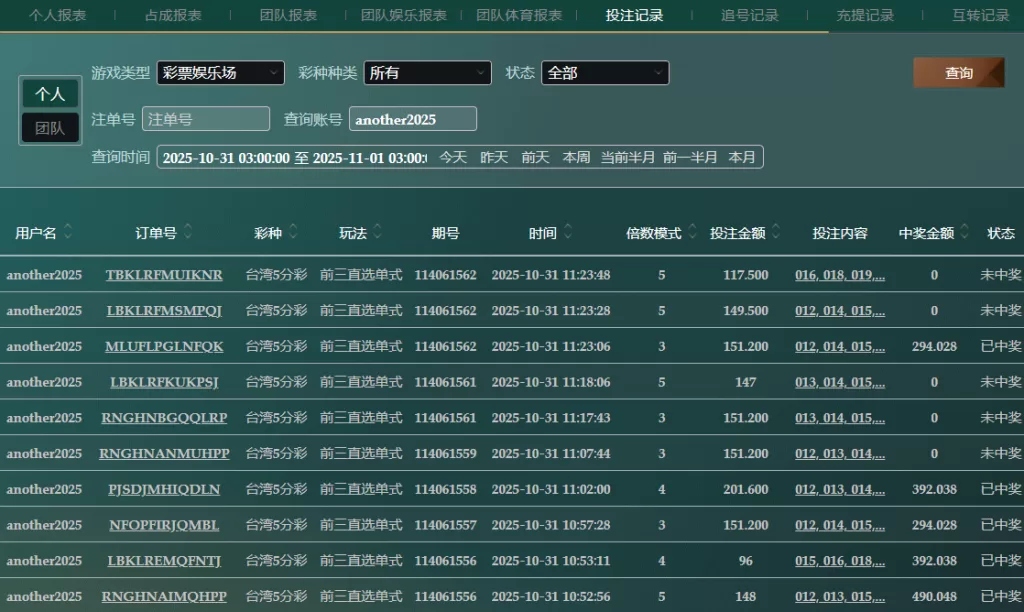The height and width of the screenshot is (612, 1024).
Task: Open order link TBKLRFMUIKNR
Action: tap(164, 275)
